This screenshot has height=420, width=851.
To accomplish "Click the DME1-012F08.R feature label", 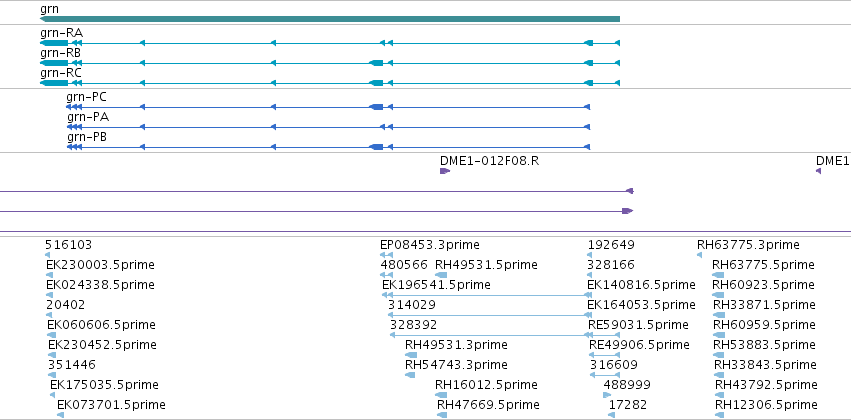I will coord(490,161).
